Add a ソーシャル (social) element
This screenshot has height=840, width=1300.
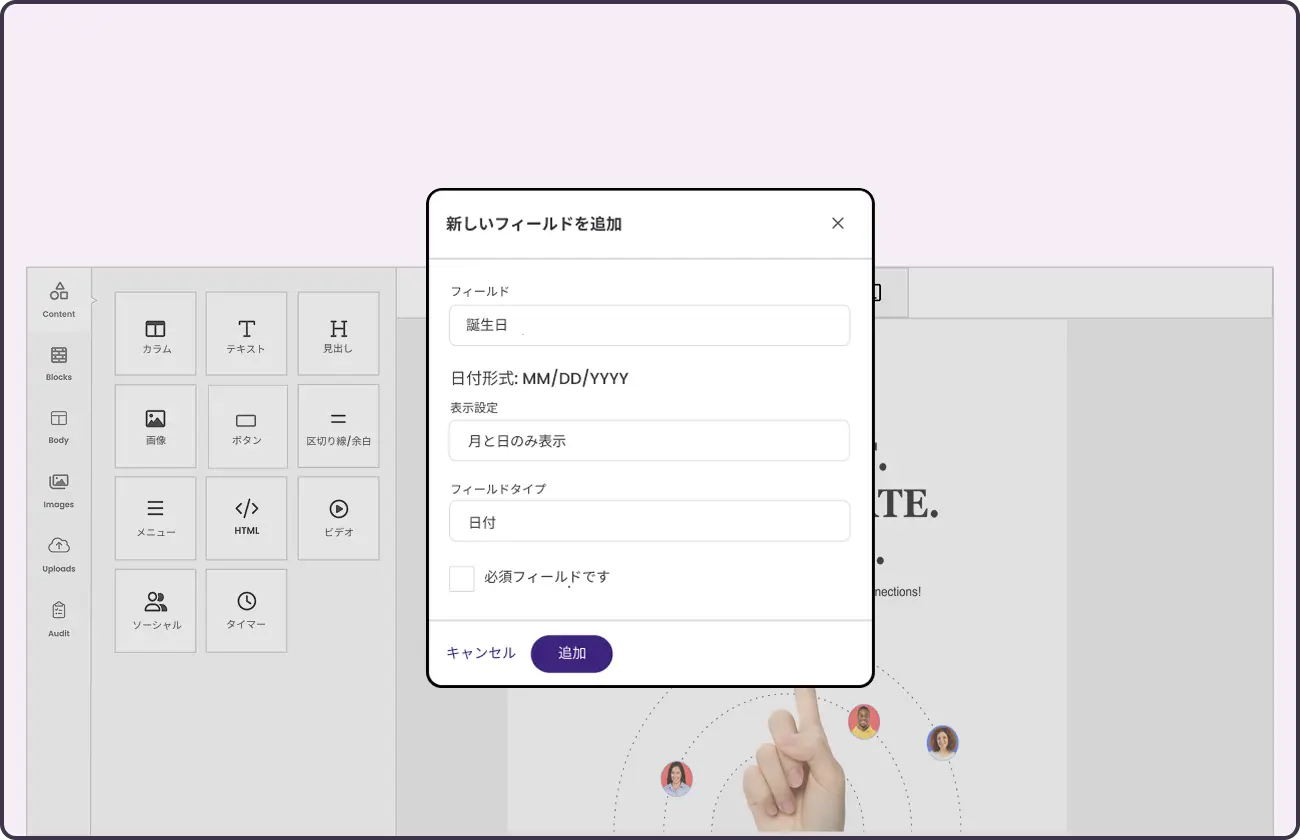[155, 610]
